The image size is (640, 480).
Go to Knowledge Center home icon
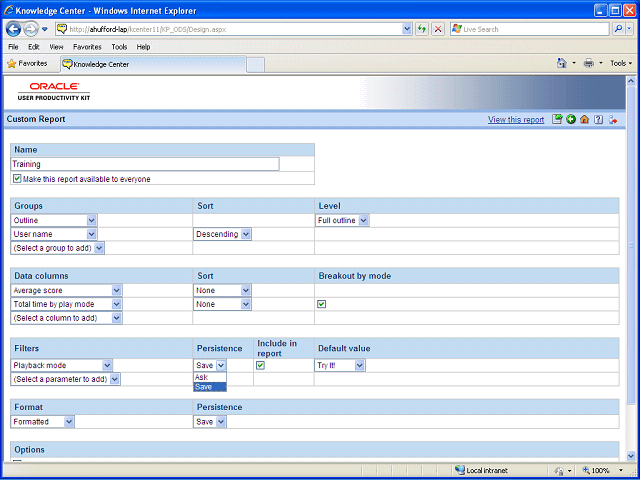click(x=584, y=119)
